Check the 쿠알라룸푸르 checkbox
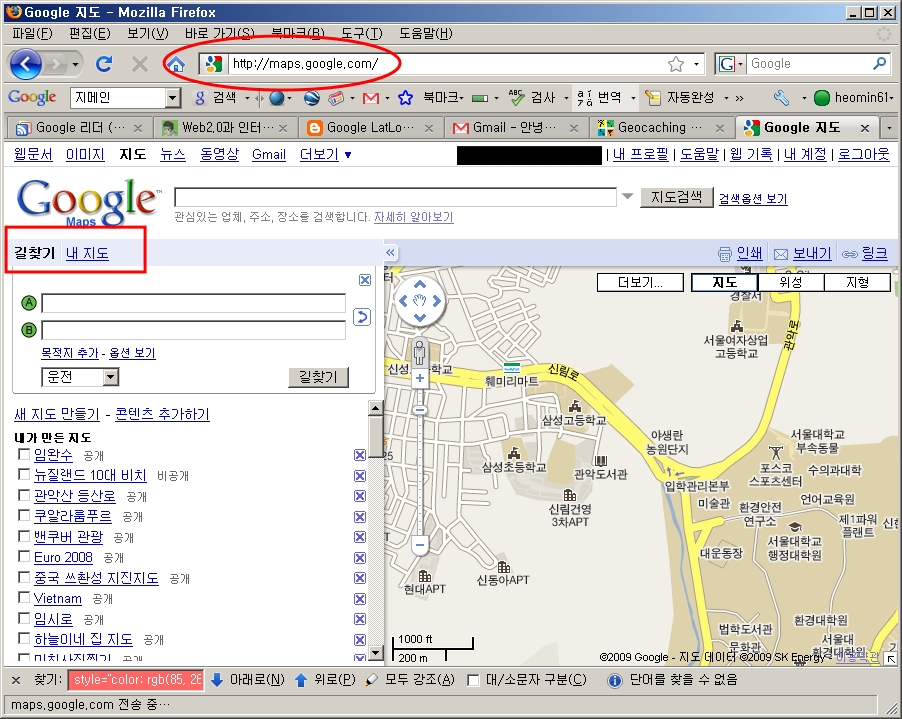Image resolution: width=902 pixels, height=719 pixels. [x=24, y=515]
